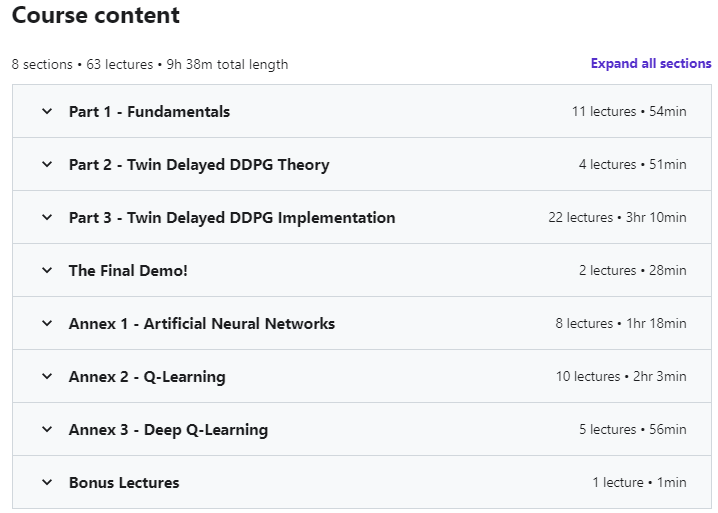Click the arrow beside Annex 3 - Deep Q-Learning
718x513 pixels.
click(47, 430)
